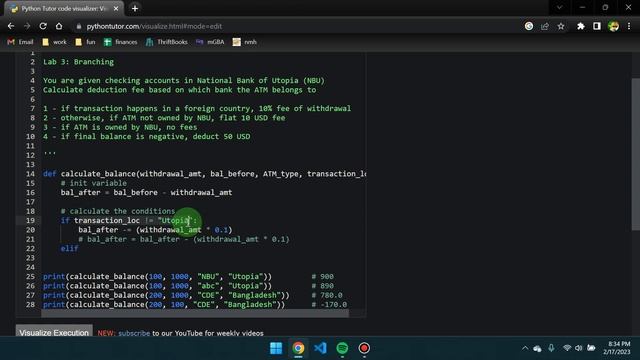Open Chrome from the taskbar
Viewport: 640px width, 360px height.
point(298,348)
